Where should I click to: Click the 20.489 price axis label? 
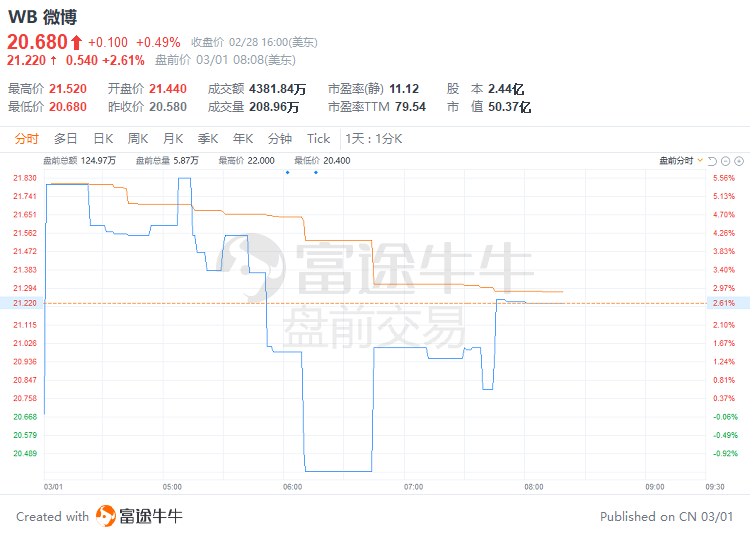(25, 453)
